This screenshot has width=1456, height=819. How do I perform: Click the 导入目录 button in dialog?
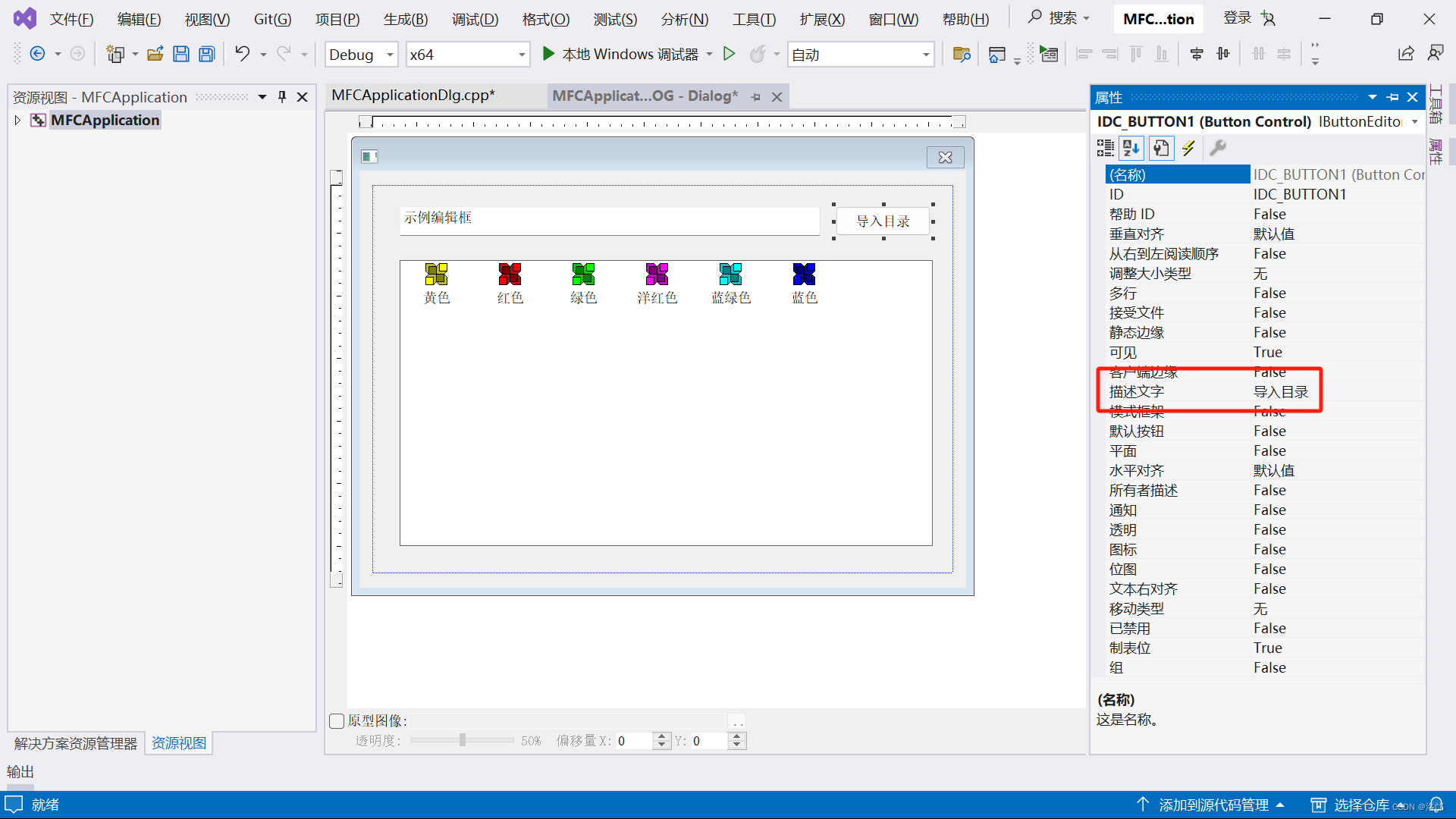click(883, 221)
